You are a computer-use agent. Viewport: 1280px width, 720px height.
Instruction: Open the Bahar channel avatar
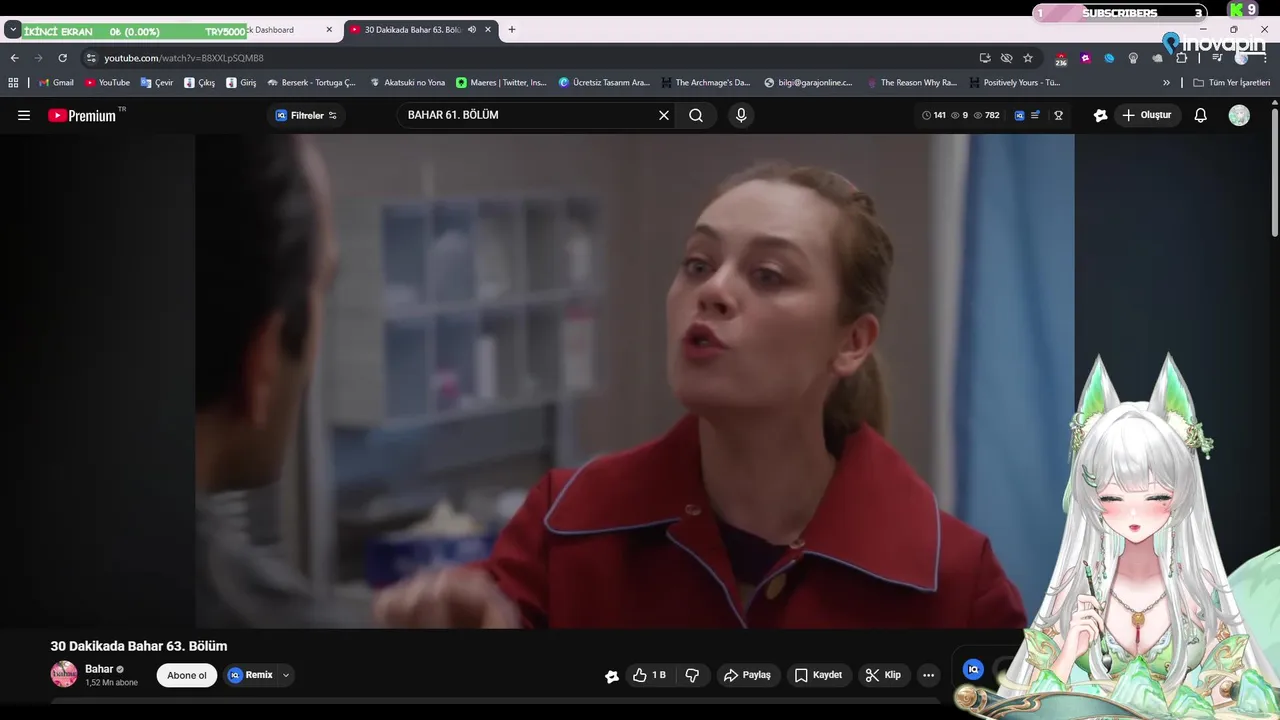[64, 674]
